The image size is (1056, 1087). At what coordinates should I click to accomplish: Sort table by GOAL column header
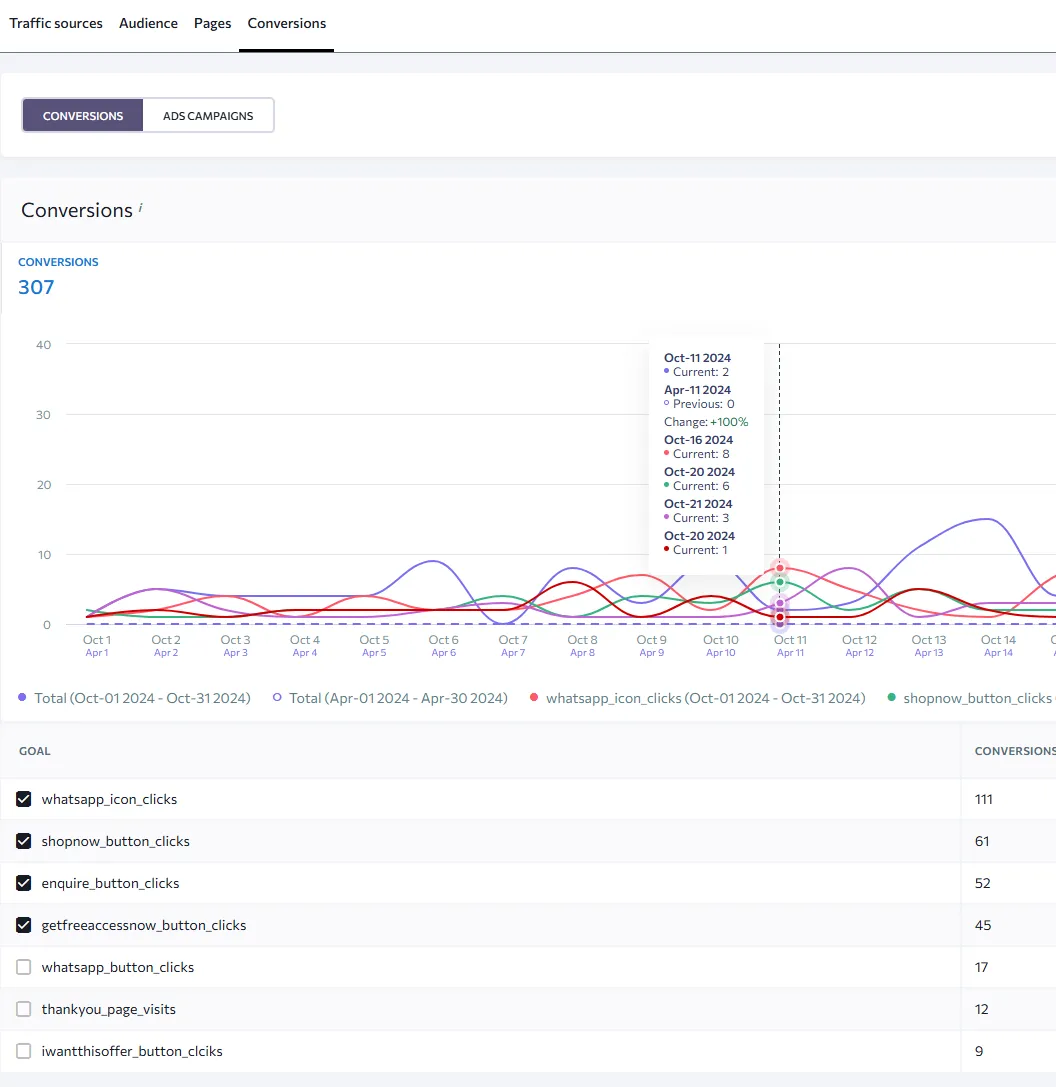pyautogui.click(x=35, y=751)
